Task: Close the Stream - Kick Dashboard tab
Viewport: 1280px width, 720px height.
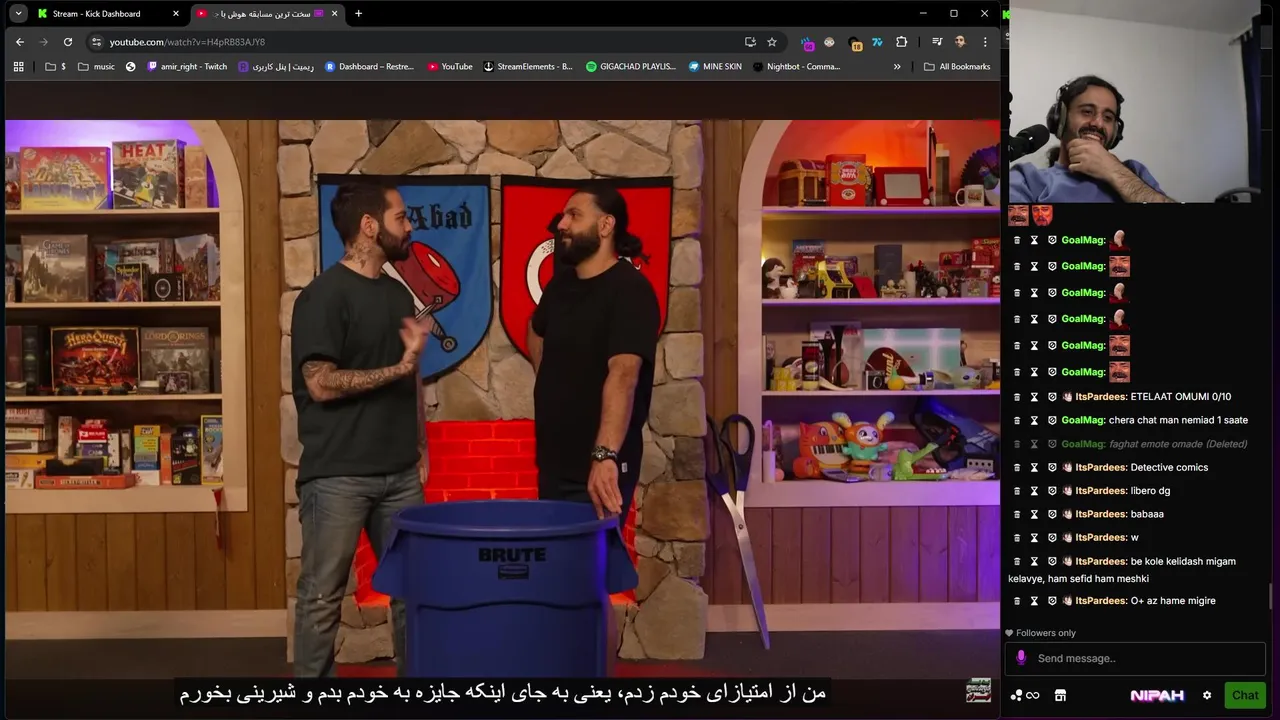Action: tap(176, 14)
